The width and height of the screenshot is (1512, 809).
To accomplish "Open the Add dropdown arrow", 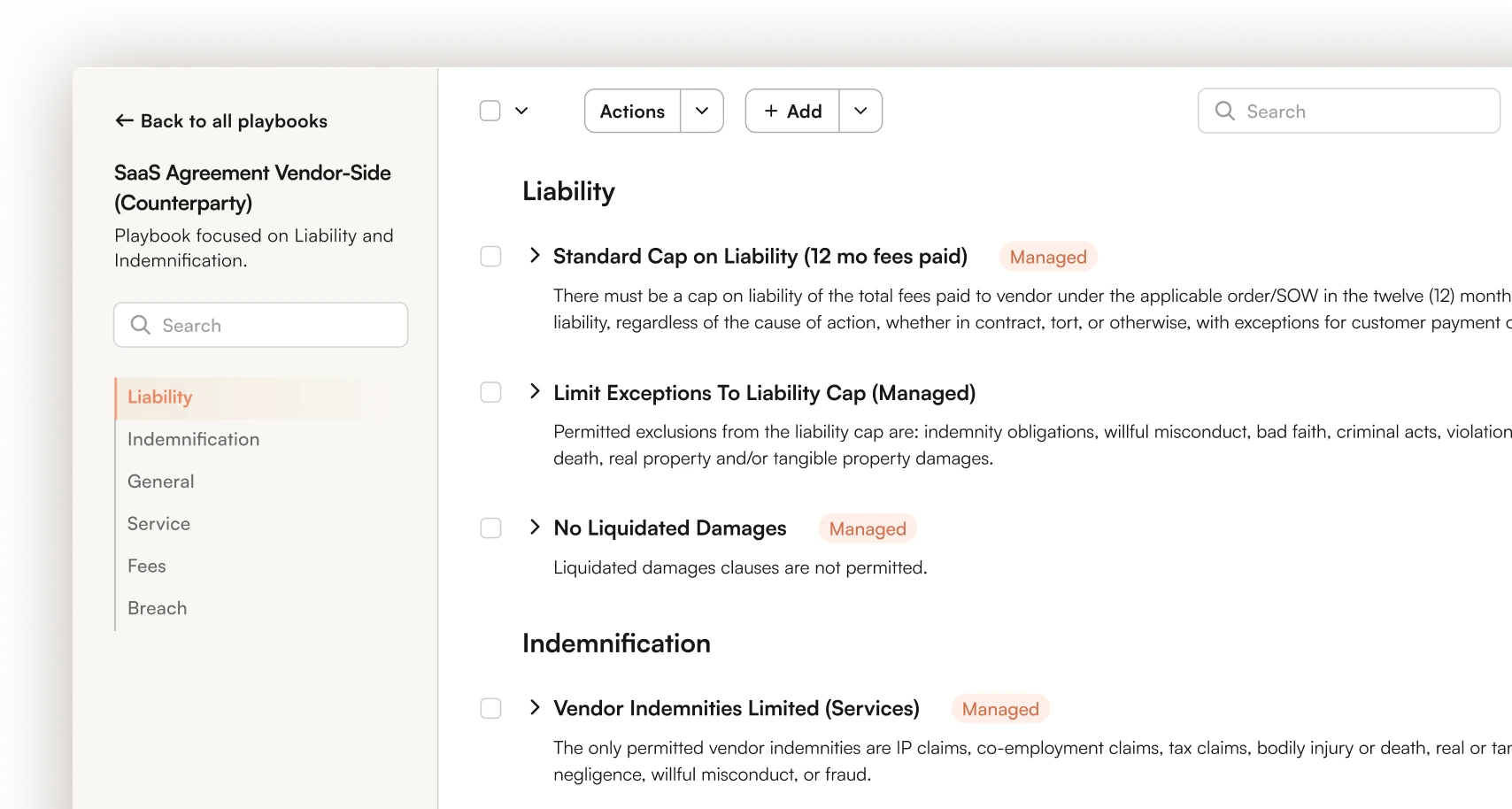I will tap(860, 111).
